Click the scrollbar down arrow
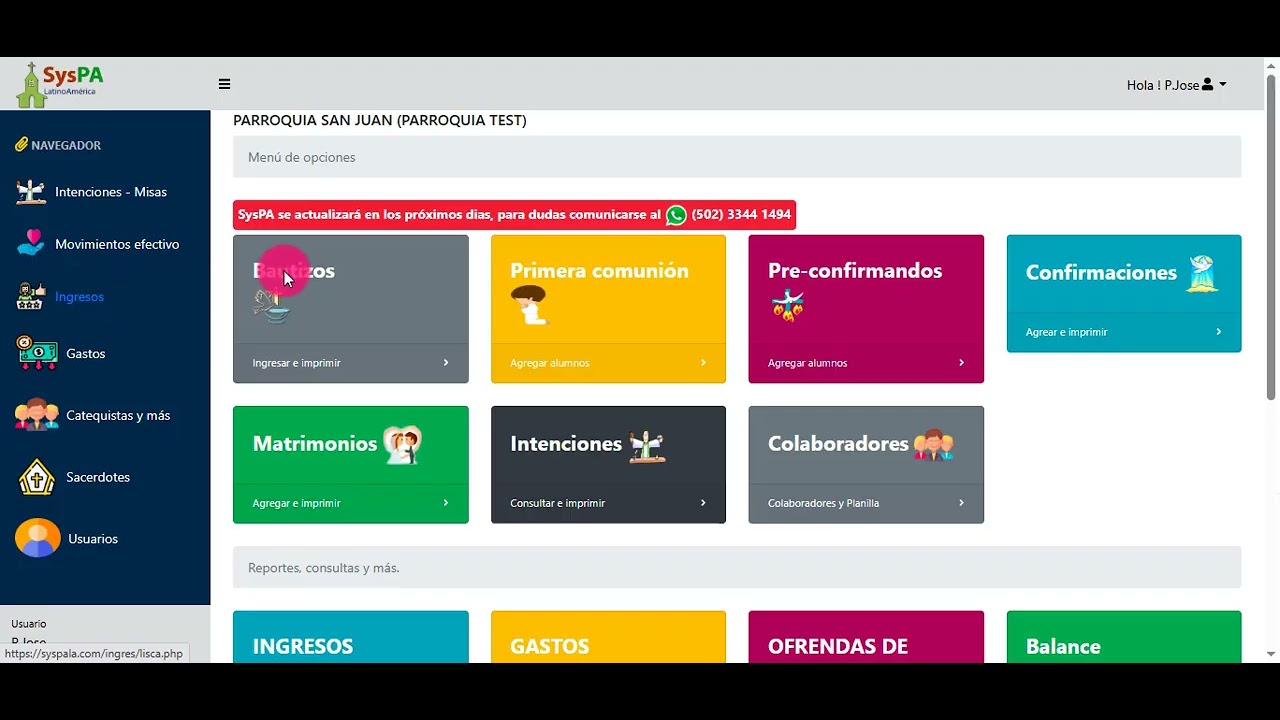The image size is (1280, 720). click(1271, 654)
